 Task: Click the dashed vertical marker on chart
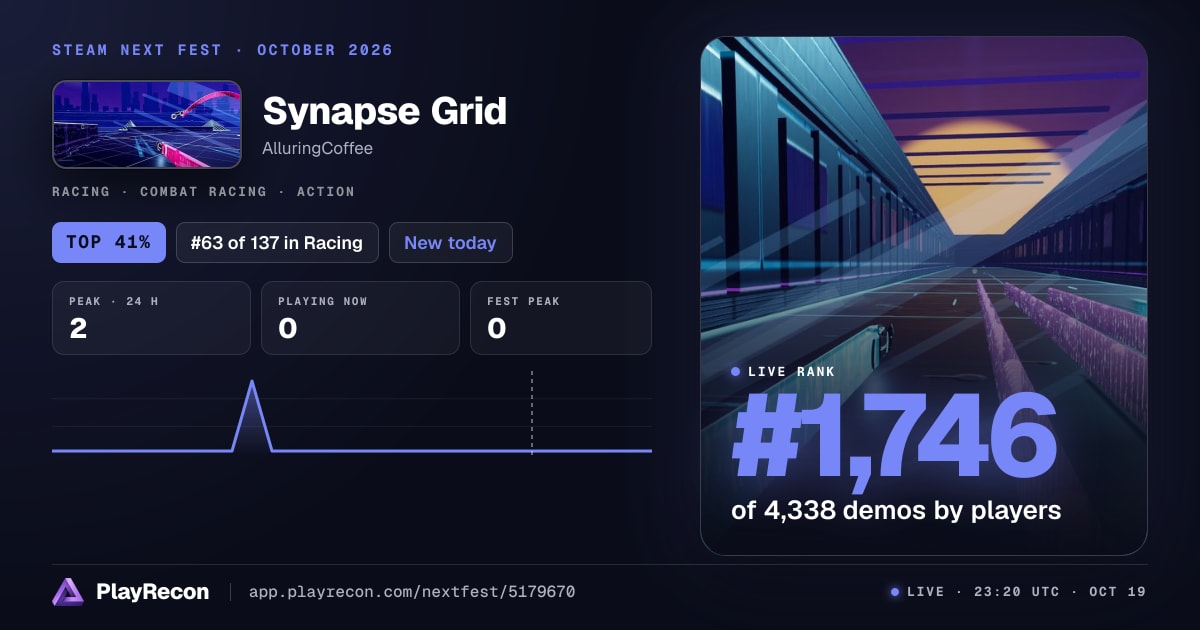(532, 413)
